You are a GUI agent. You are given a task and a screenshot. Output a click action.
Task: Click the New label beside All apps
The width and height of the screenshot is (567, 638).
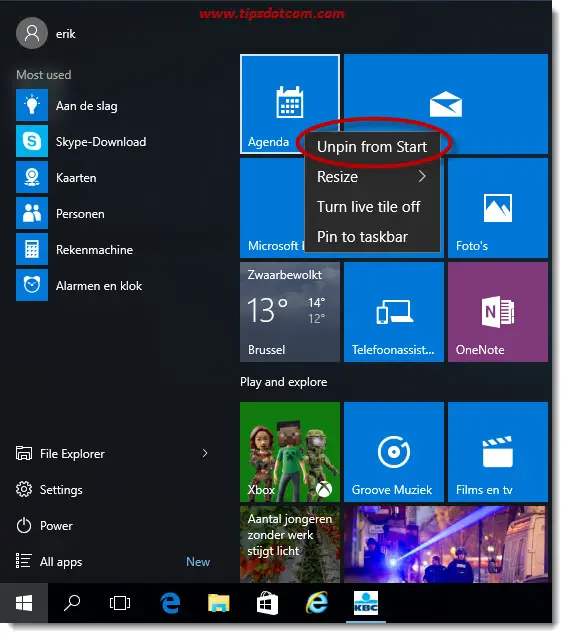coord(198,562)
